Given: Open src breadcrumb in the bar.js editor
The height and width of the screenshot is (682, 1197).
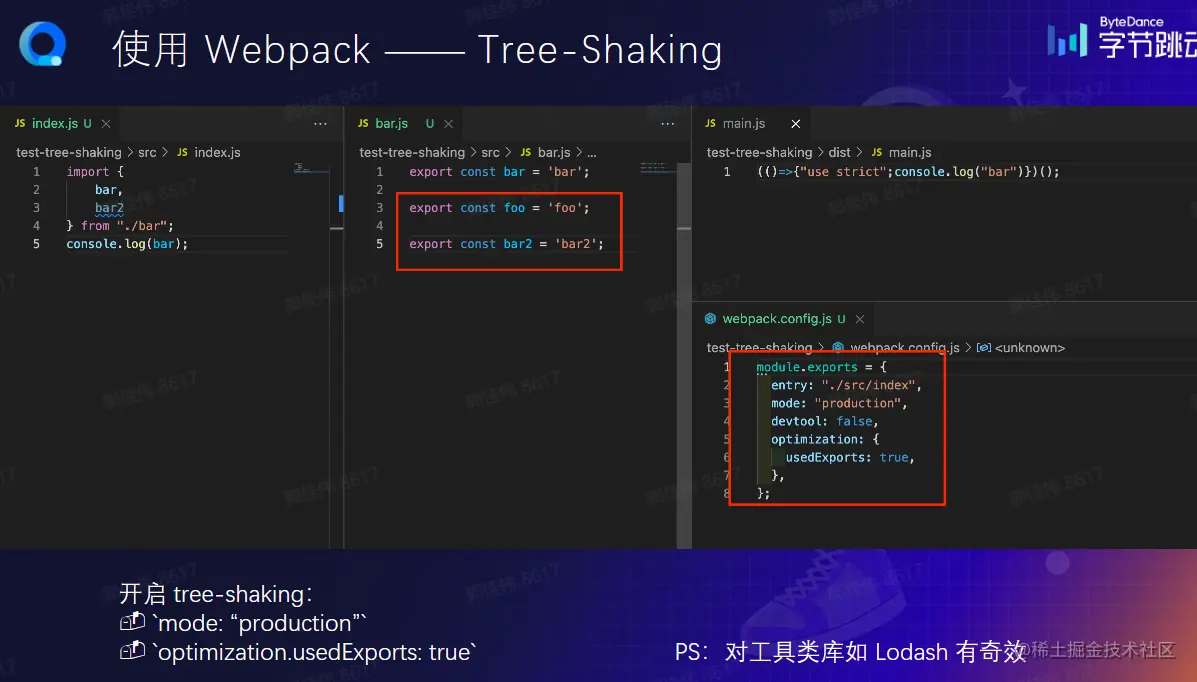Looking at the screenshot, I should click(x=491, y=153).
